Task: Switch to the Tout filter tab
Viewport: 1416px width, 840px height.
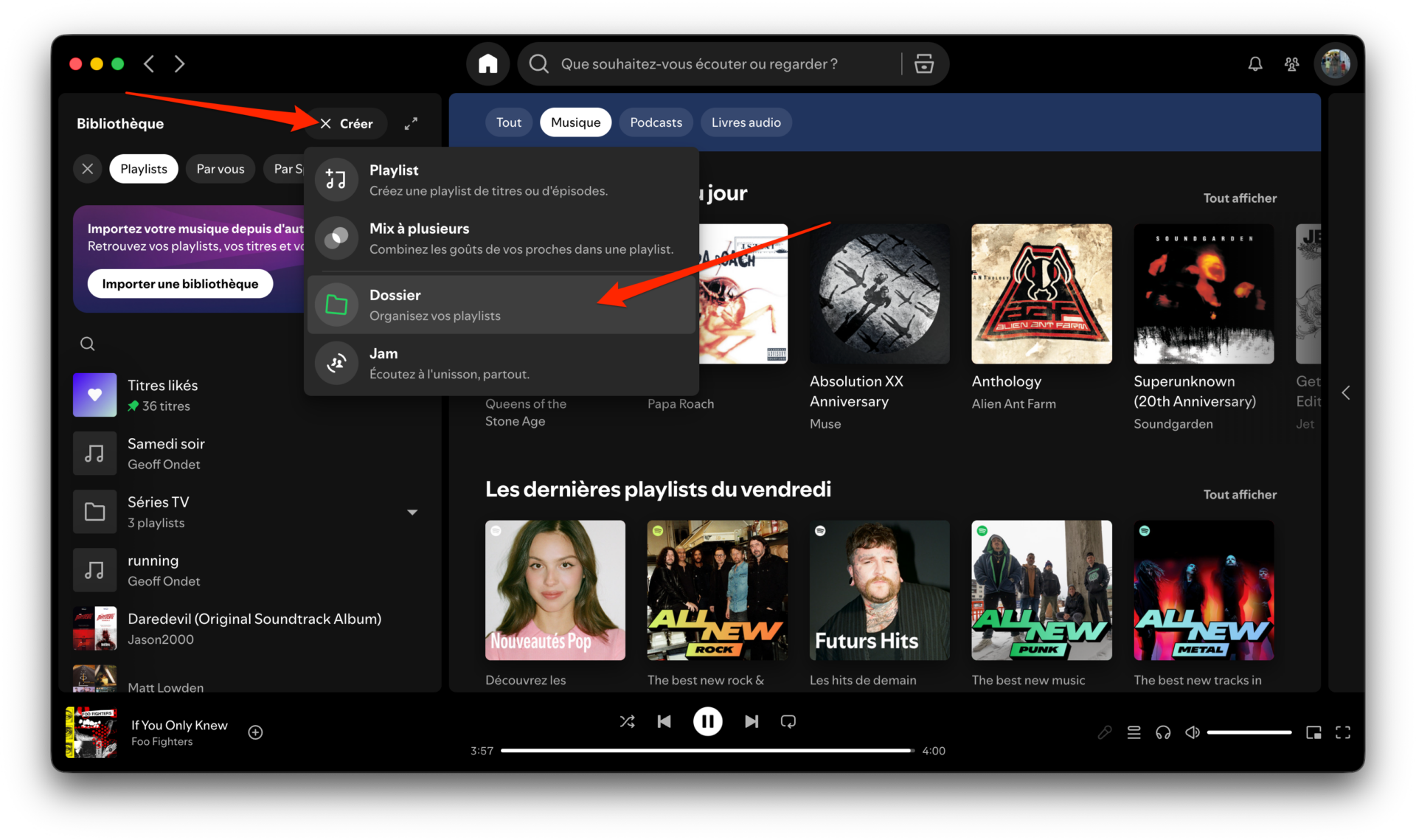Action: pos(509,122)
